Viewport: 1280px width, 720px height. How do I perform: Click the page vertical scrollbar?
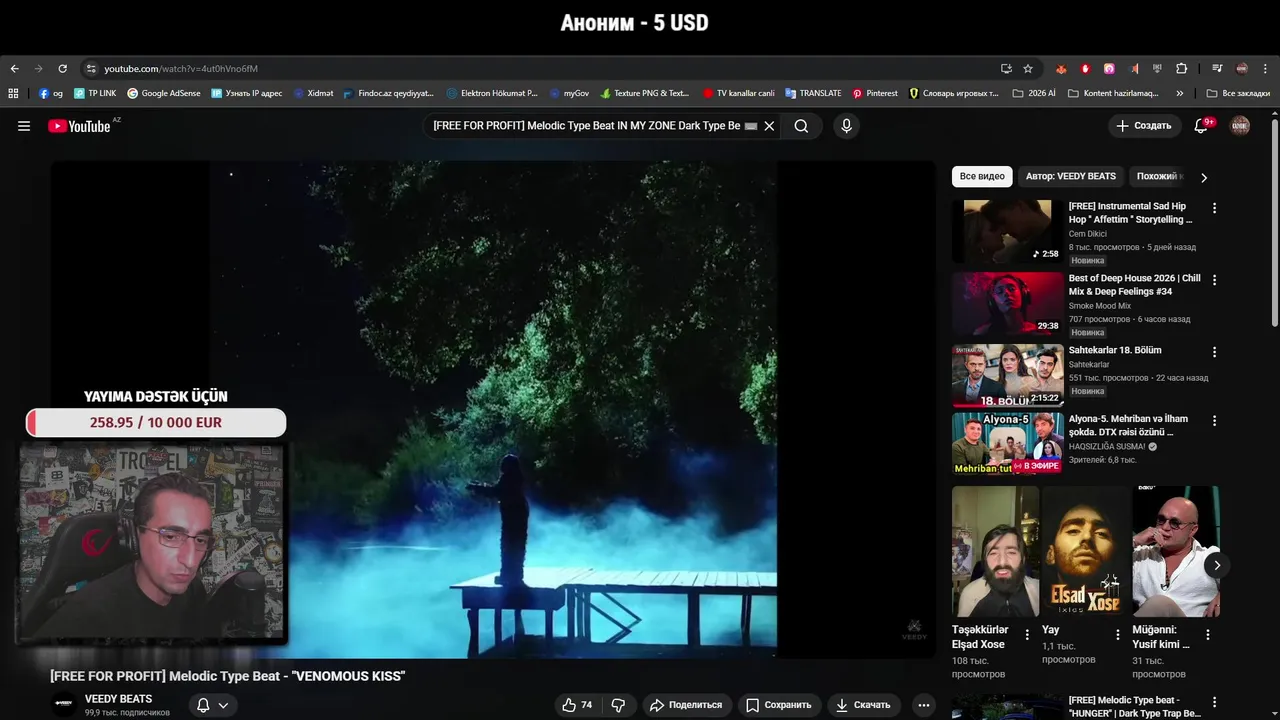coord(1274,225)
